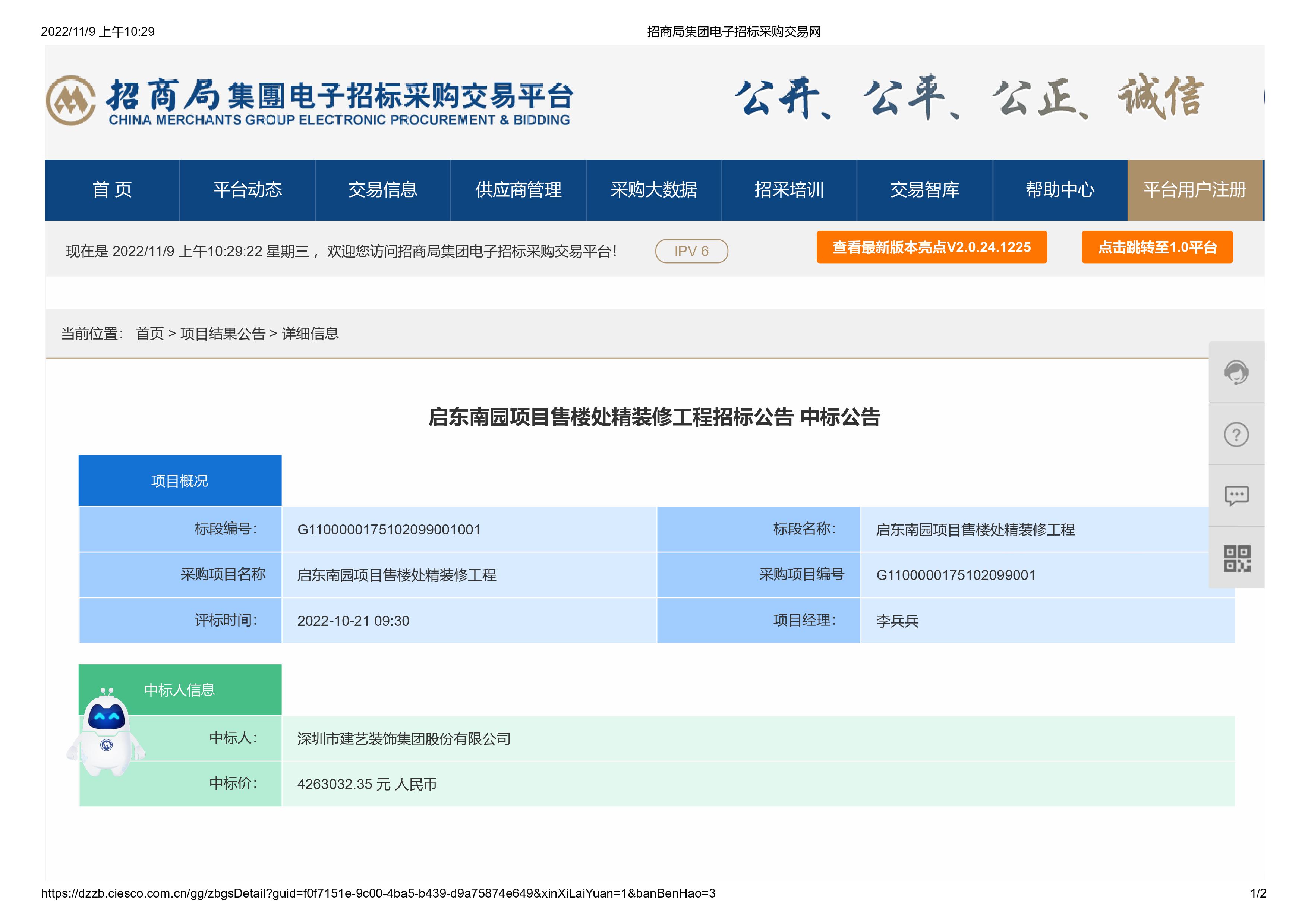Click 查看最新版本亮点V2.0.24.1225 button
This screenshot has height=924, width=1308.
click(932, 247)
